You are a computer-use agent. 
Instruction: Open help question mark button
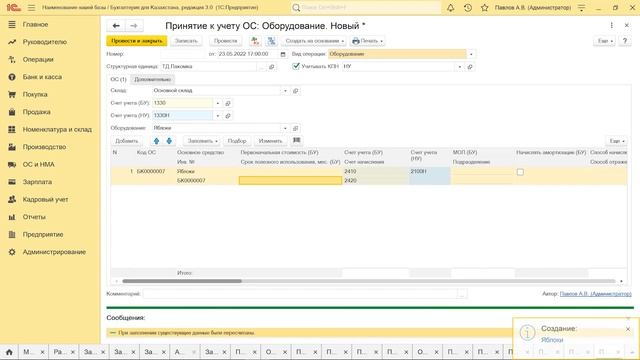[x=624, y=41]
